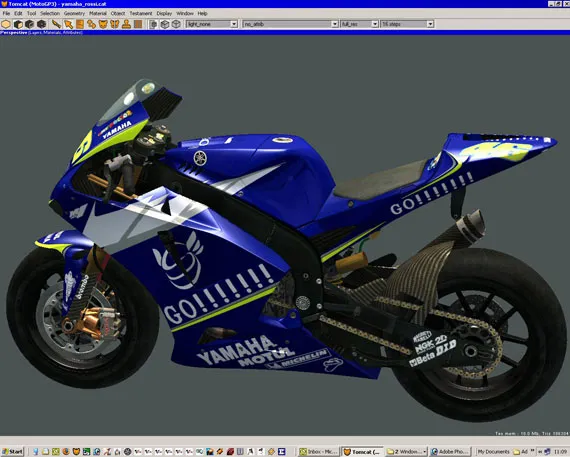Click the Firefox quick launch icon
Image resolution: width=570 pixels, height=457 pixels.
pos(66,452)
